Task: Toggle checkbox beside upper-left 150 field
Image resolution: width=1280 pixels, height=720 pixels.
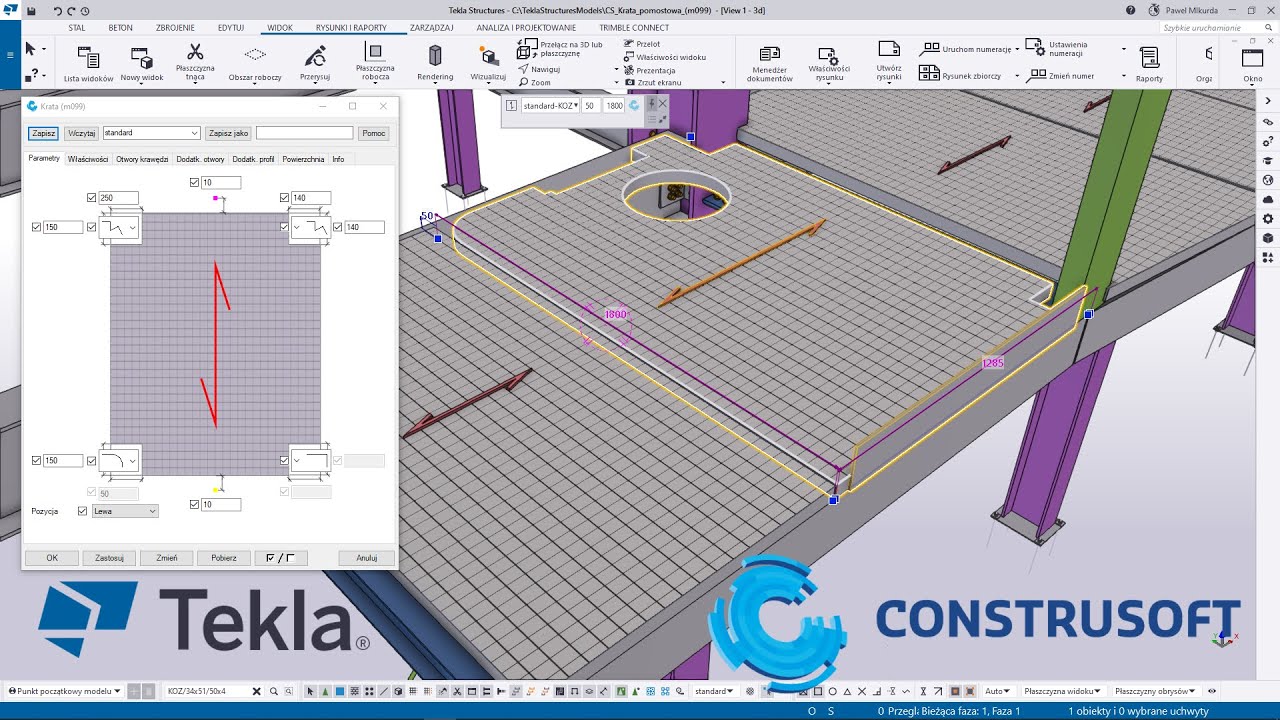Action: coord(36,227)
